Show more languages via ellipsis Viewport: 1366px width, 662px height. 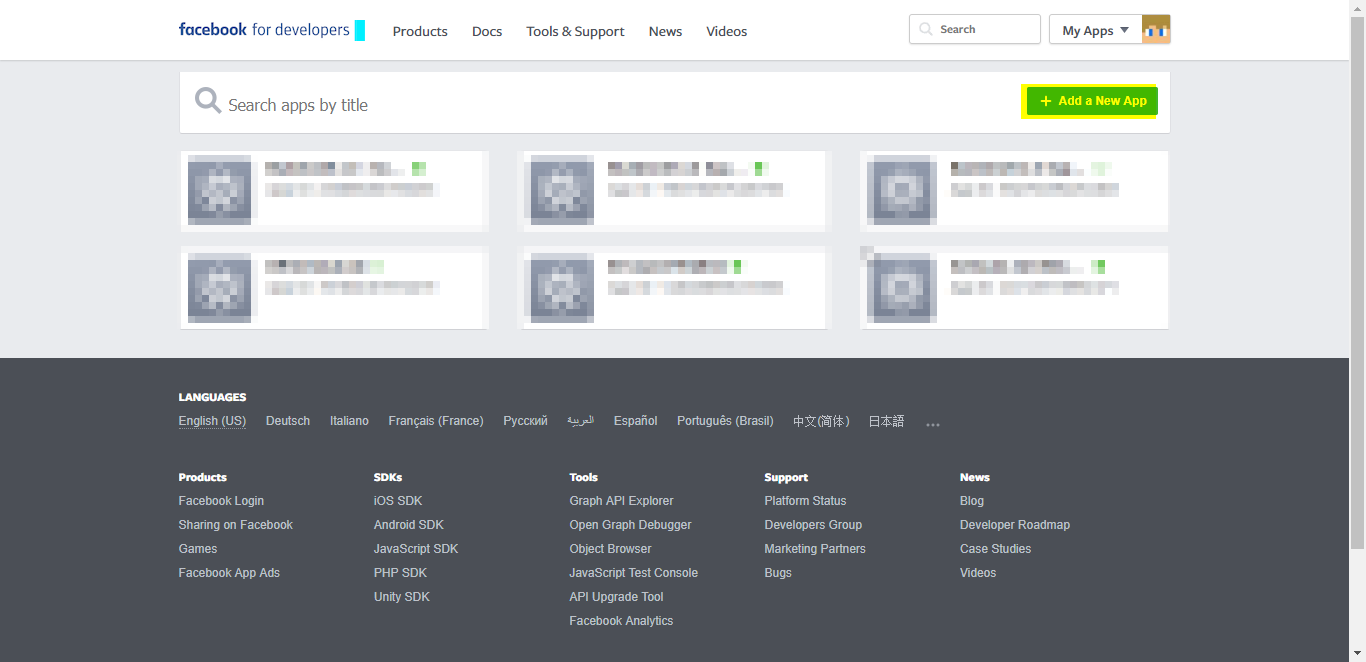pyautogui.click(x=933, y=425)
